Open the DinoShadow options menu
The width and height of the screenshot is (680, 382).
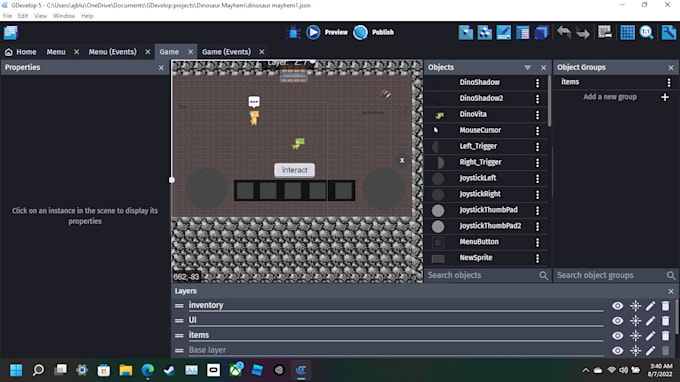[x=537, y=82]
